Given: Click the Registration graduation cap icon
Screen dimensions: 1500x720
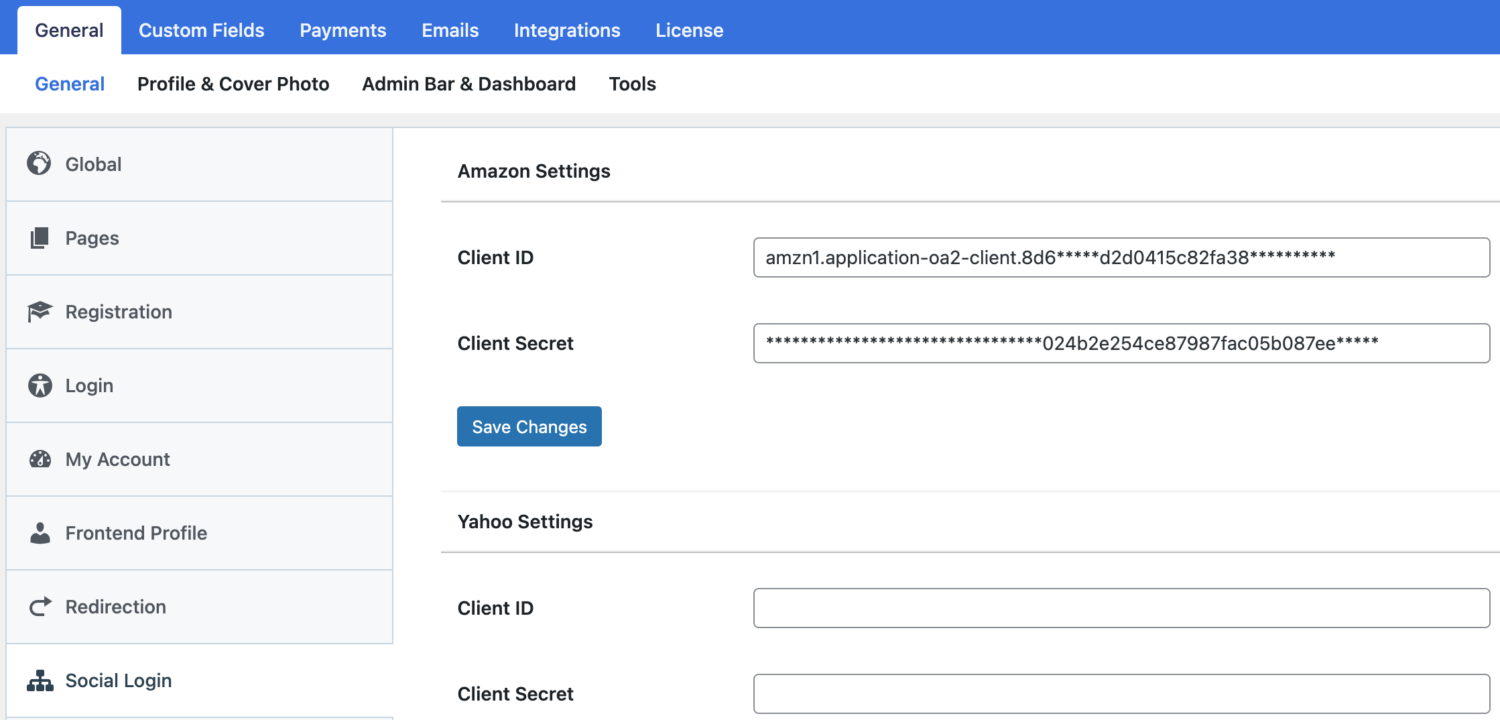Looking at the screenshot, I should click(39, 312).
